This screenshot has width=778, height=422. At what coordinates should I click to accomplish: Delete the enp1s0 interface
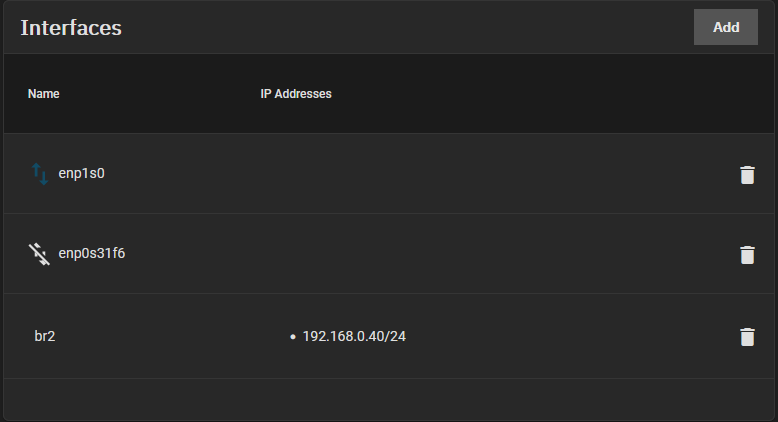click(x=746, y=175)
